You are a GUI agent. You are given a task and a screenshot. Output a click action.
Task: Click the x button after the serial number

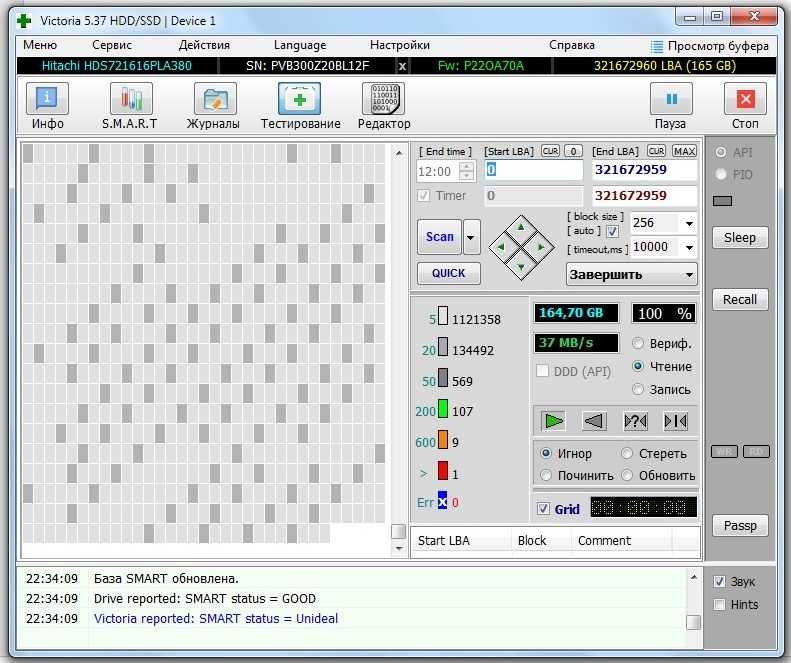point(402,66)
